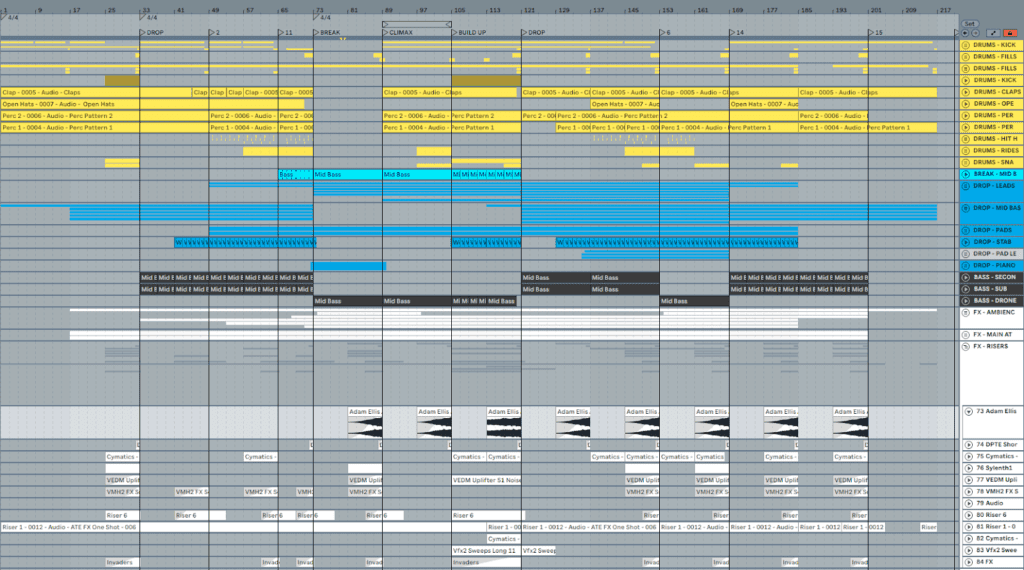The width and height of the screenshot is (1024, 570).
Task: Unfold the 77 VEDM Upli track
Action: click(x=968, y=480)
